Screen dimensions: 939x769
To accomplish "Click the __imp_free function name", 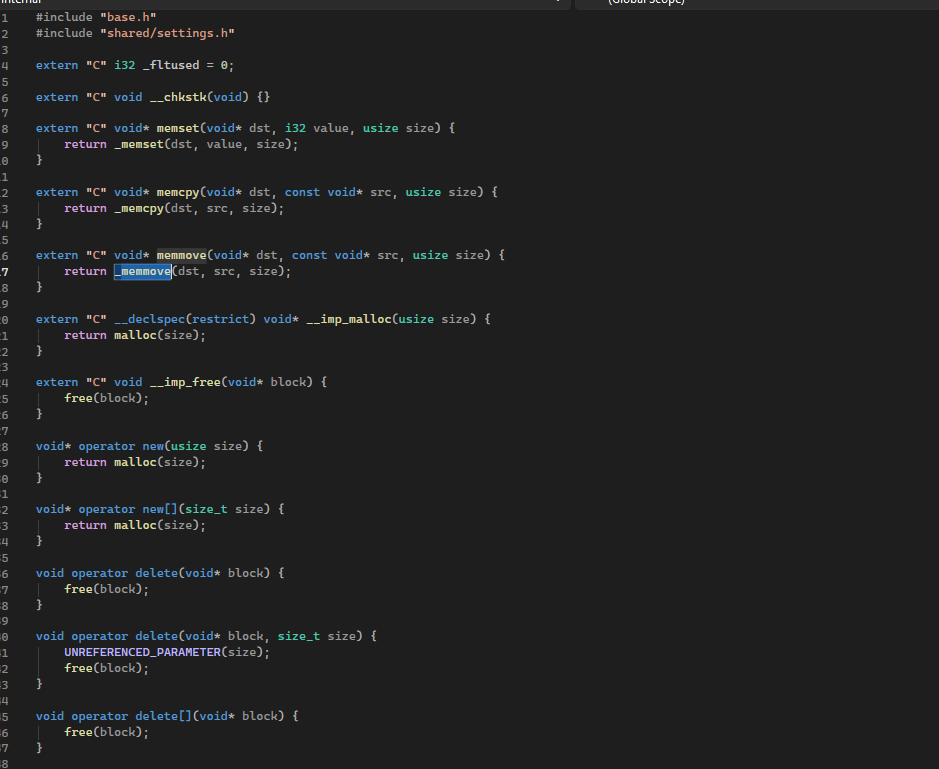I will pyautogui.click(x=185, y=382).
